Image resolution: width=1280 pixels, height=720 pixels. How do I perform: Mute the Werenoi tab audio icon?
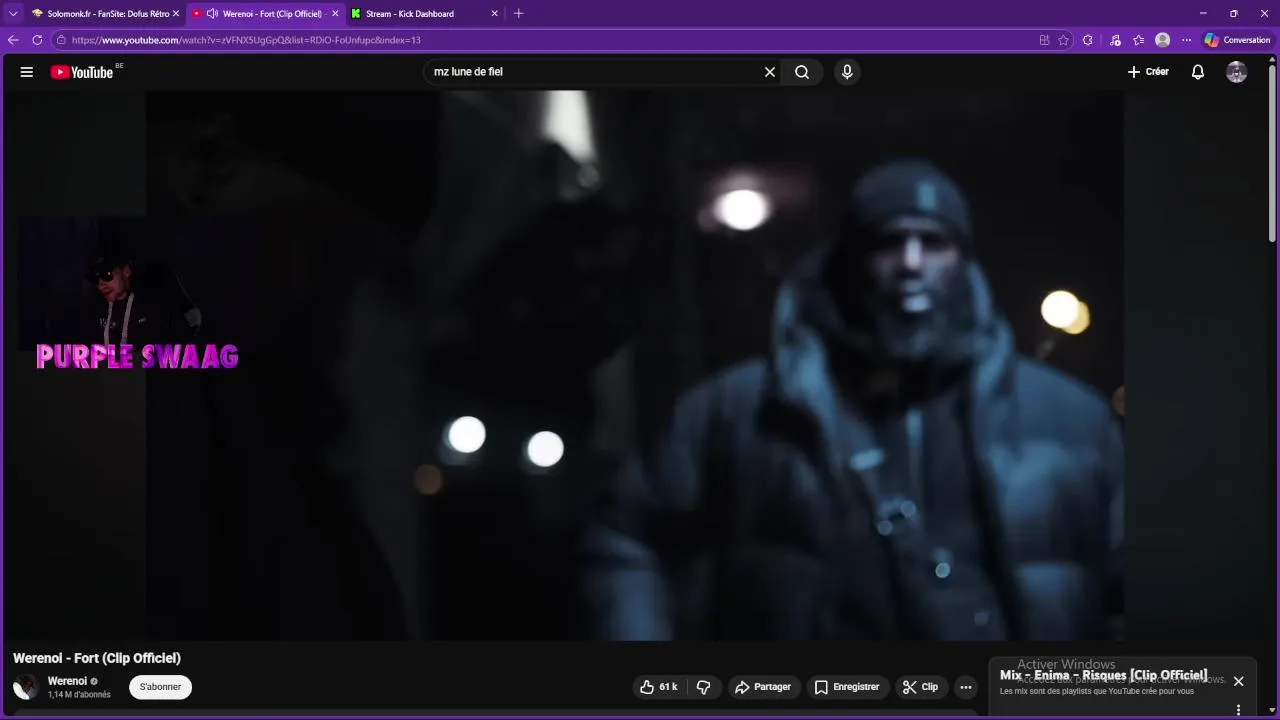[212, 14]
